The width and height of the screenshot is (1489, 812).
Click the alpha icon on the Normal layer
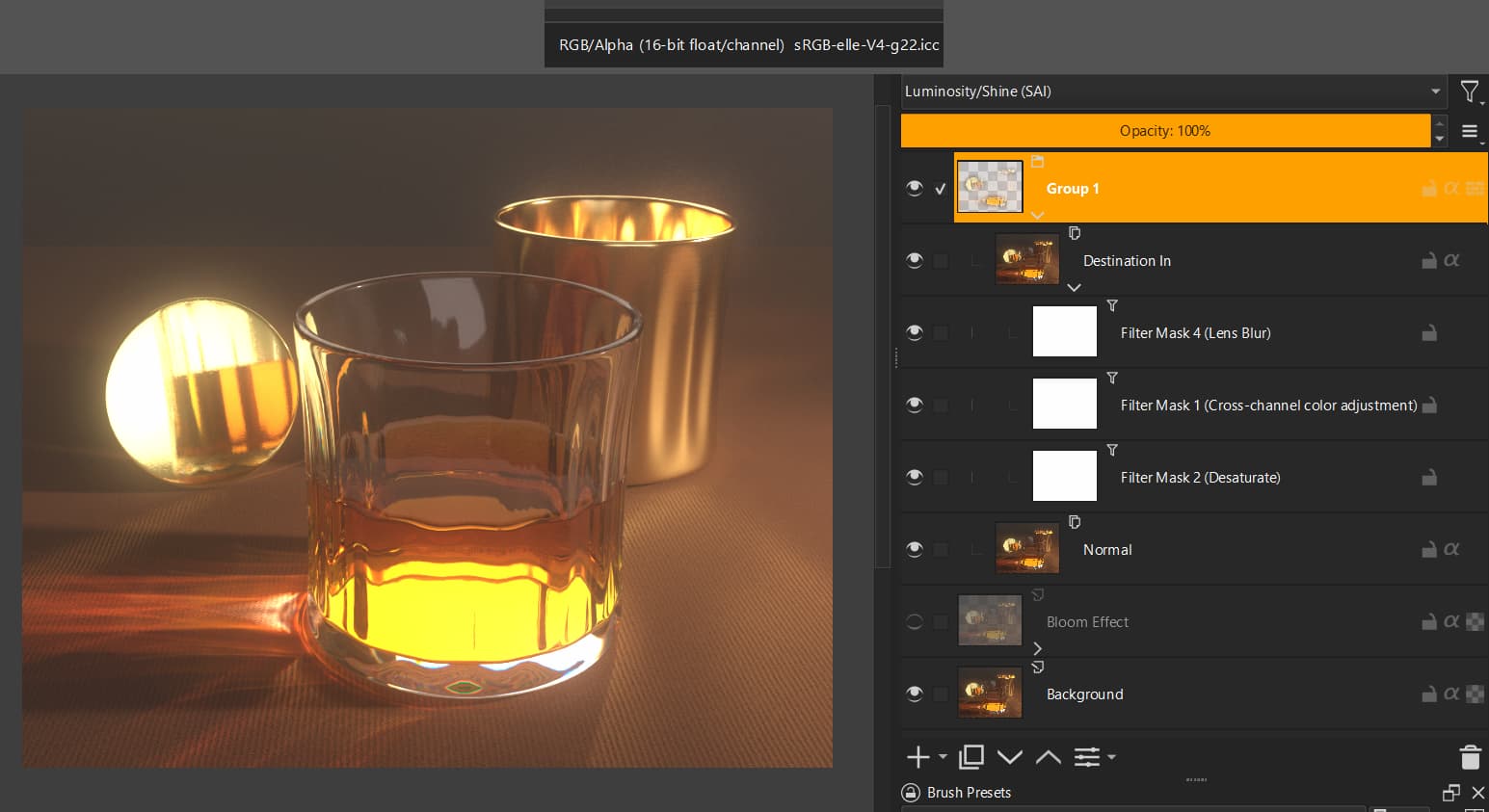tap(1451, 548)
